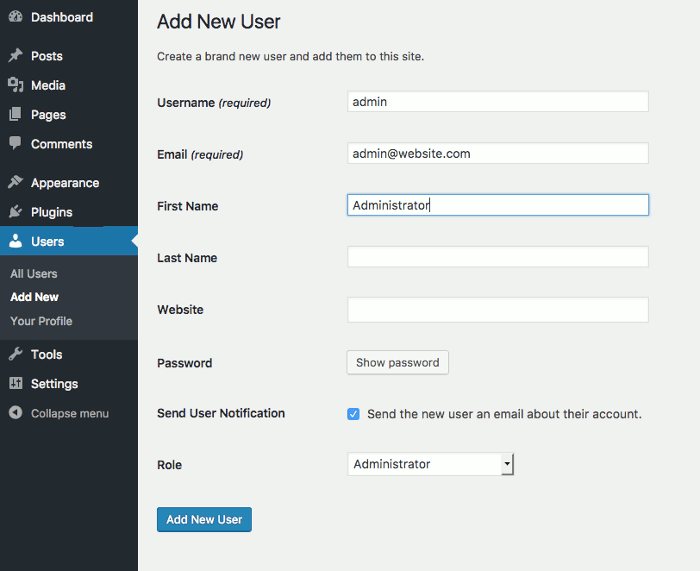Viewport: 700px width, 571px height.
Task: Click 'Send the new user an email' text
Action: click(504, 414)
